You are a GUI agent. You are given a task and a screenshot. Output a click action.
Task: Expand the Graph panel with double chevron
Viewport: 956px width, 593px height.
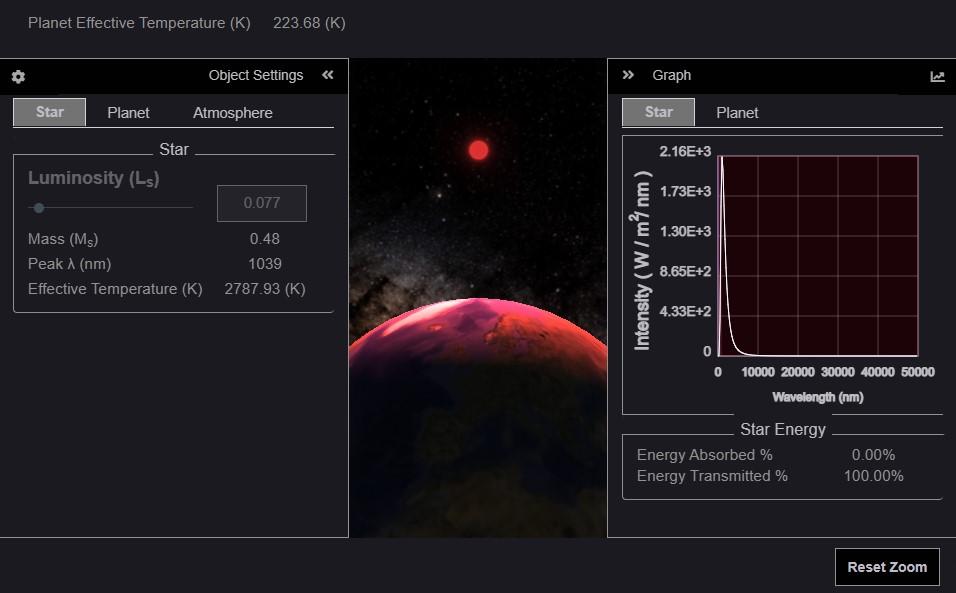pyautogui.click(x=628, y=74)
